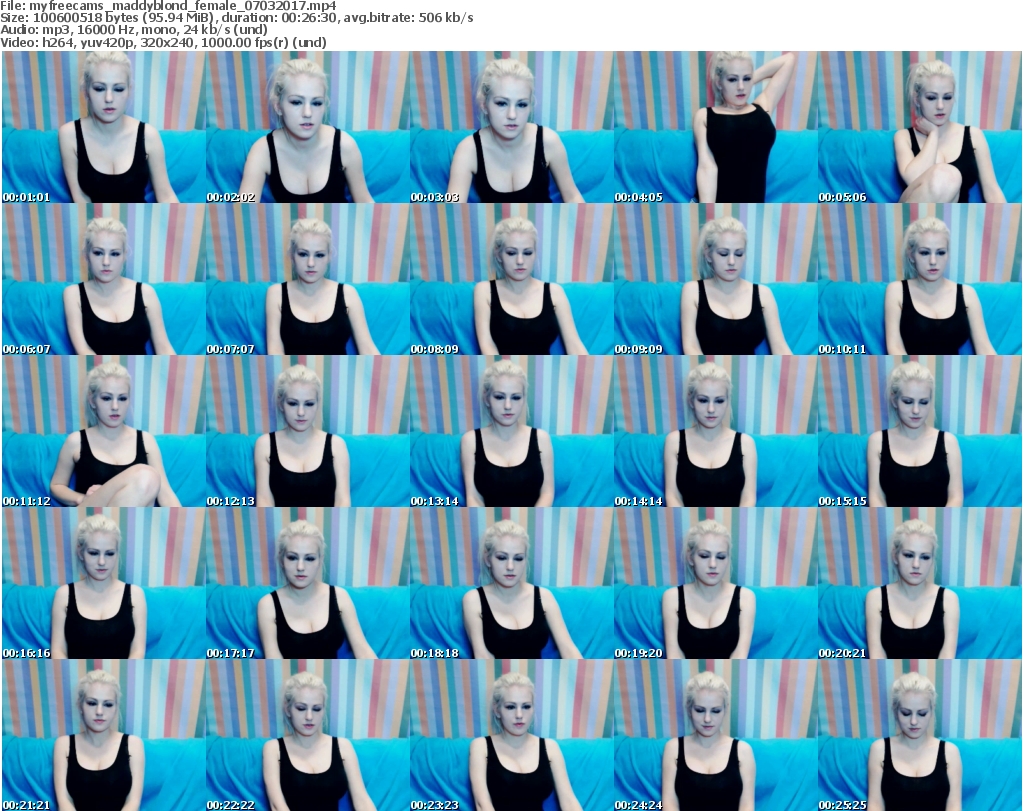This screenshot has height=811, width=1024.
Task: Click the frame marked 00:22:22
Action: [x=308, y=735]
